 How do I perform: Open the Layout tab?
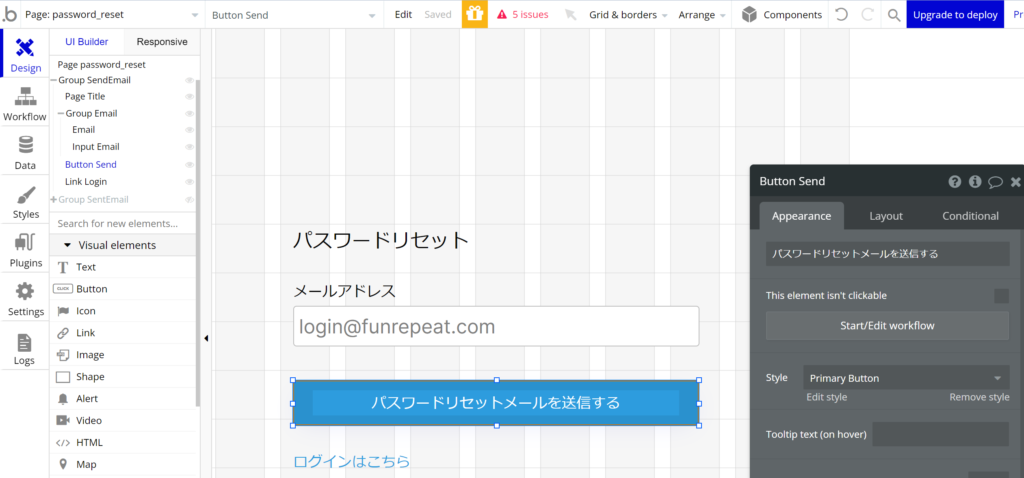click(886, 216)
